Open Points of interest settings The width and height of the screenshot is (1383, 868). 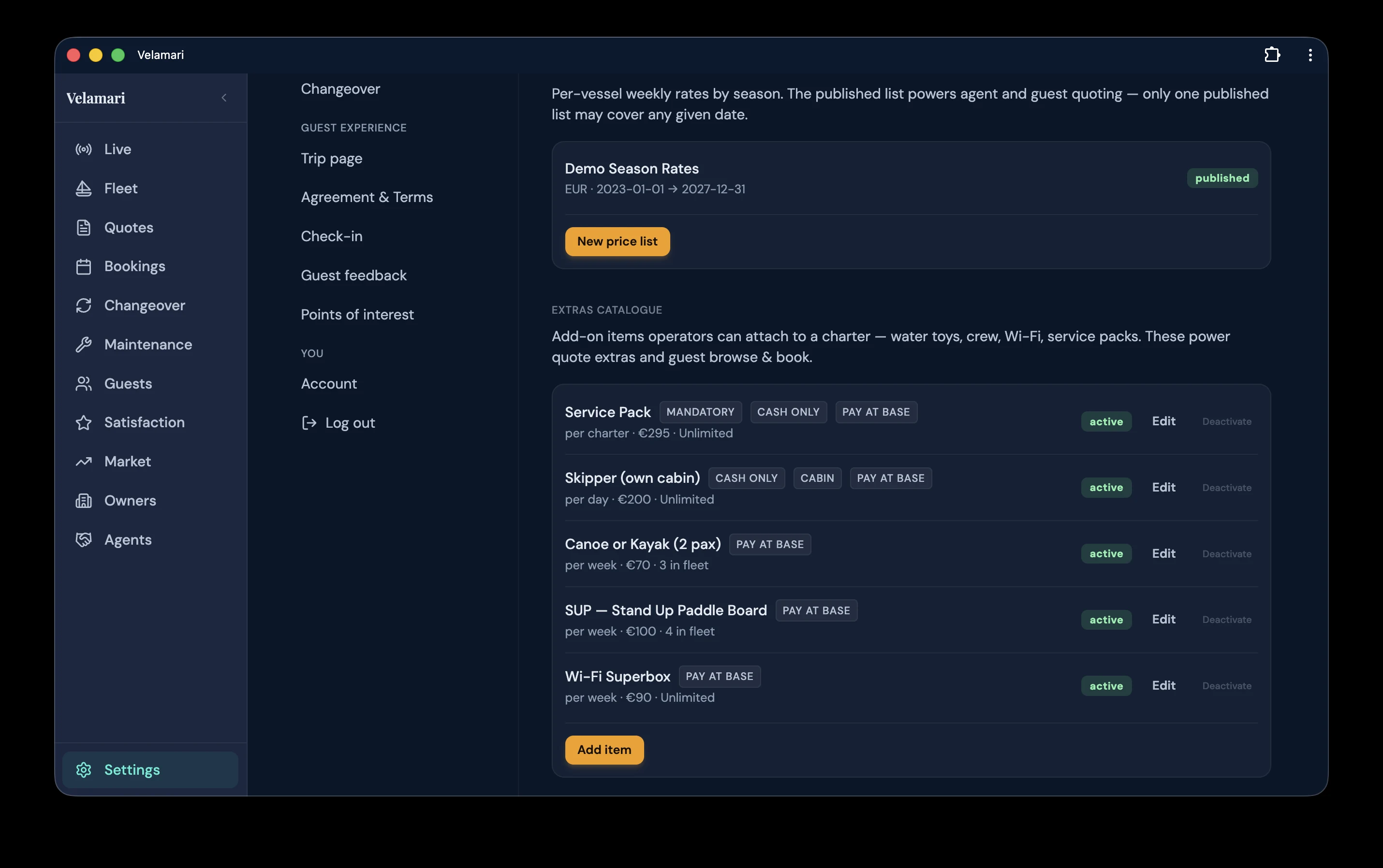tap(357, 315)
